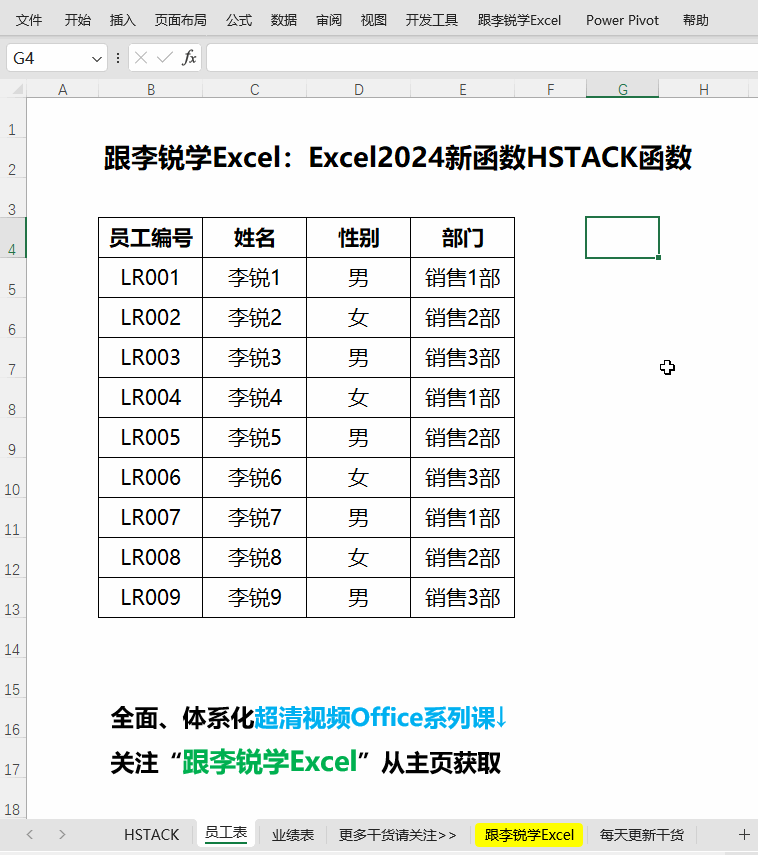
Task: Select column A header
Action: (x=63, y=89)
